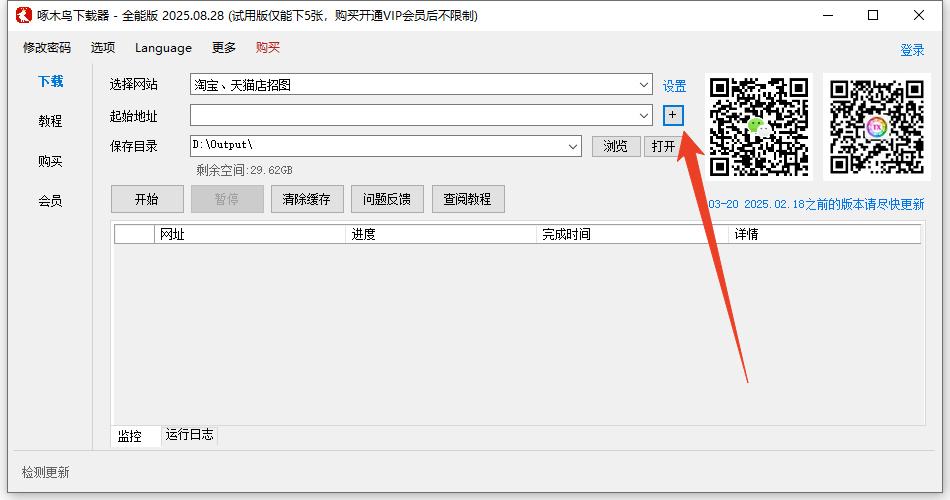
Task: Open the WeChat QR code image
Action: [758, 127]
